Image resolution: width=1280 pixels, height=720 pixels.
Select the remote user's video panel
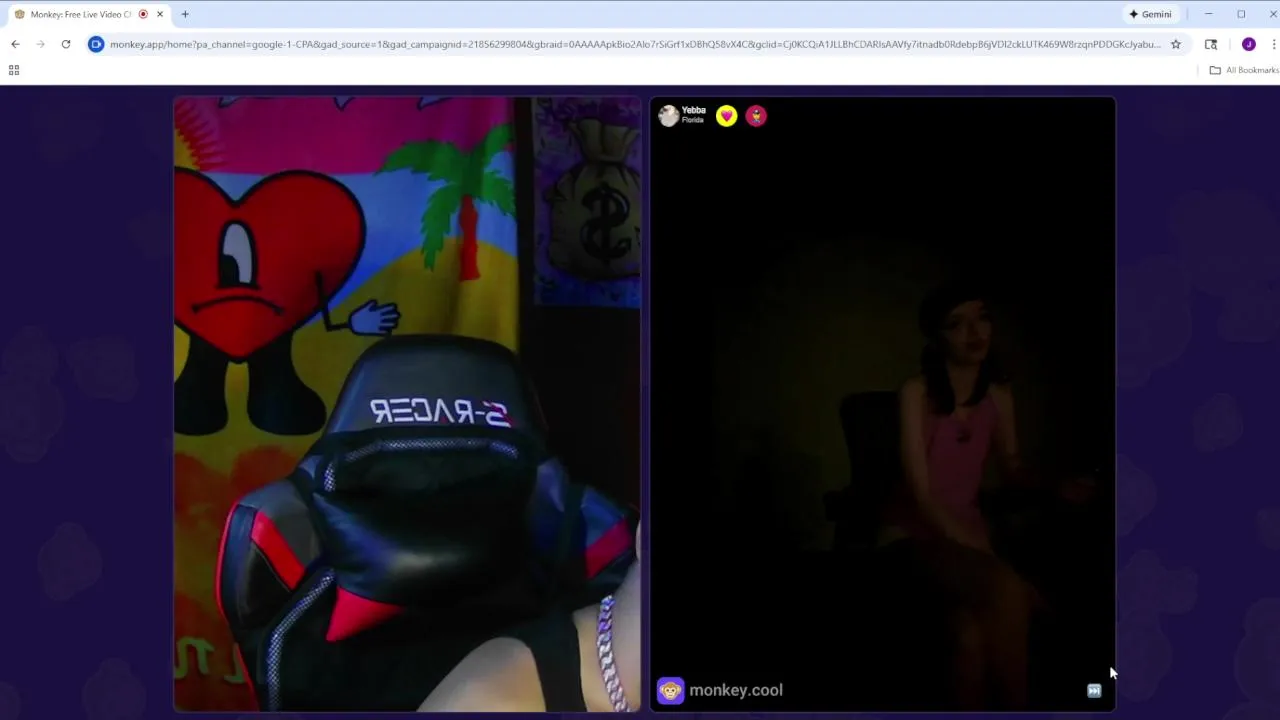[882, 404]
